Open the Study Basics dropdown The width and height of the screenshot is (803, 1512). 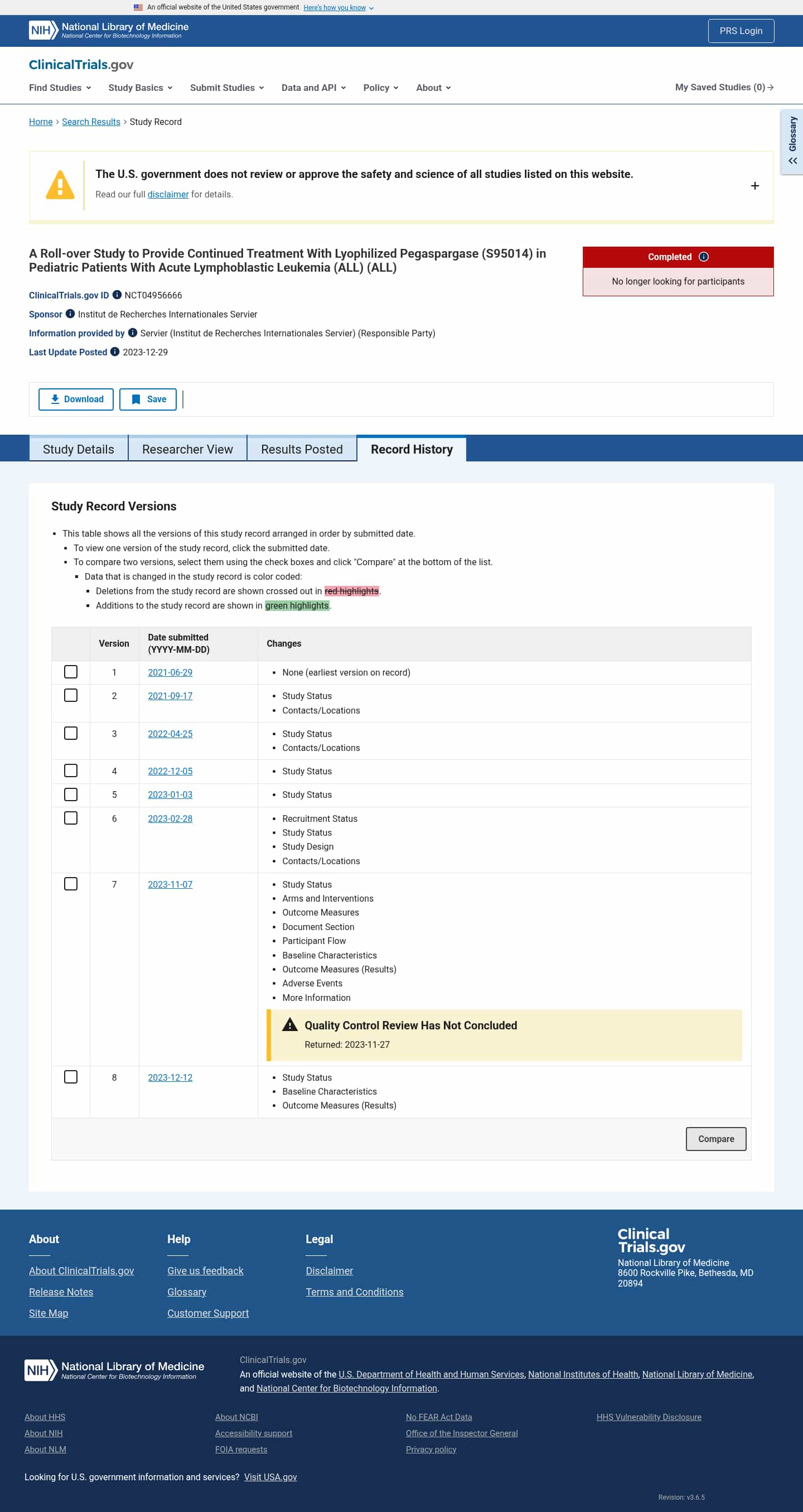[x=140, y=88]
